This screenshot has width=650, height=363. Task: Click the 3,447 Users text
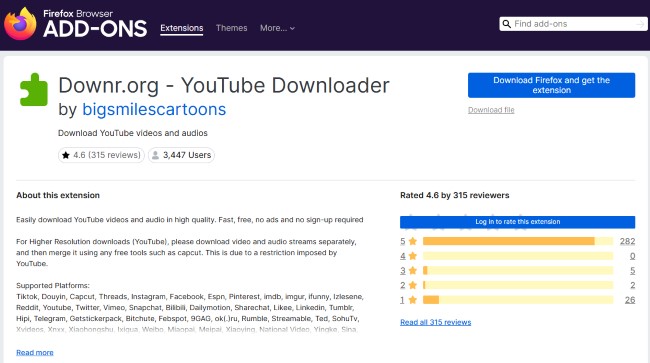coord(187,155)
